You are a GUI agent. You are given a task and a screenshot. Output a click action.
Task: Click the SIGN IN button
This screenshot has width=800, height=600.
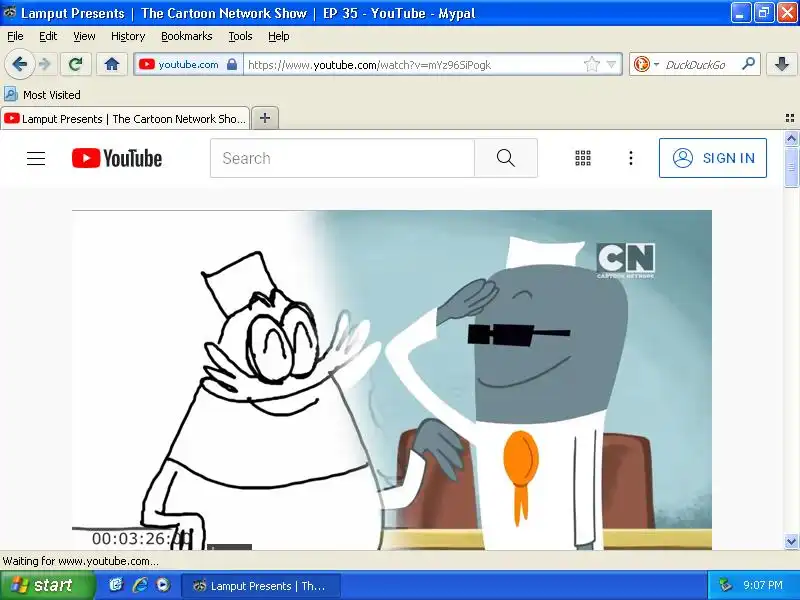click(x=713, y=158)
